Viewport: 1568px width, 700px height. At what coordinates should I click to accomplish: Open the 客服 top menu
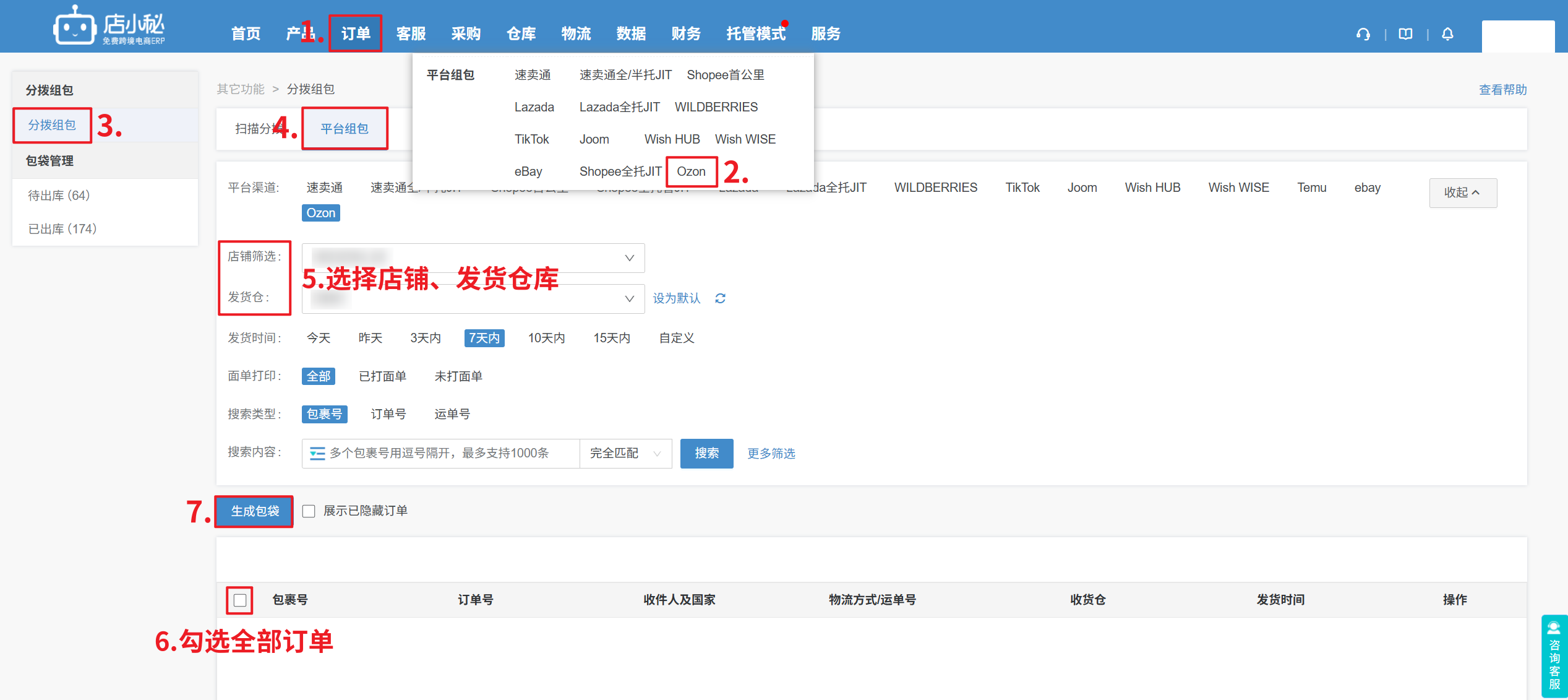point(411,33)
